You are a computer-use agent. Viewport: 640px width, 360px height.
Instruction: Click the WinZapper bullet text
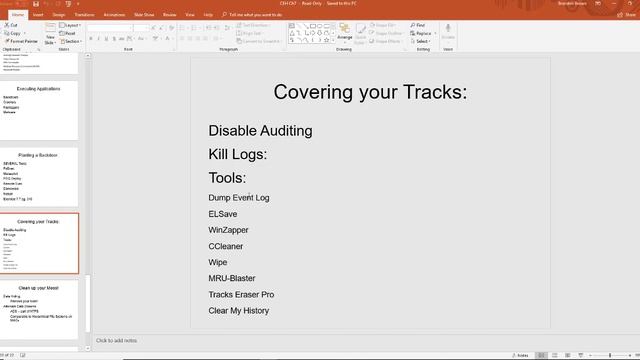click(x=228, y=230)
